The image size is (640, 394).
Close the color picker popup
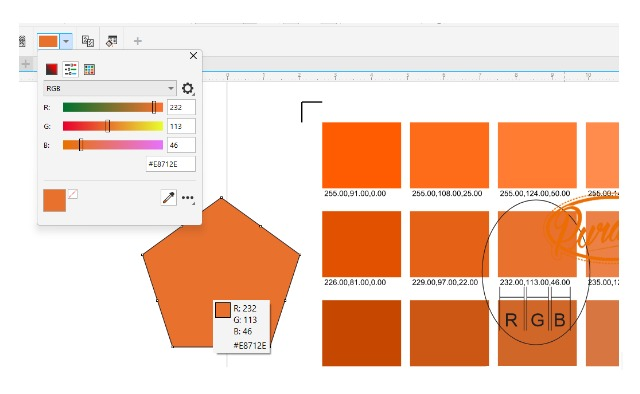pos(193,56)
